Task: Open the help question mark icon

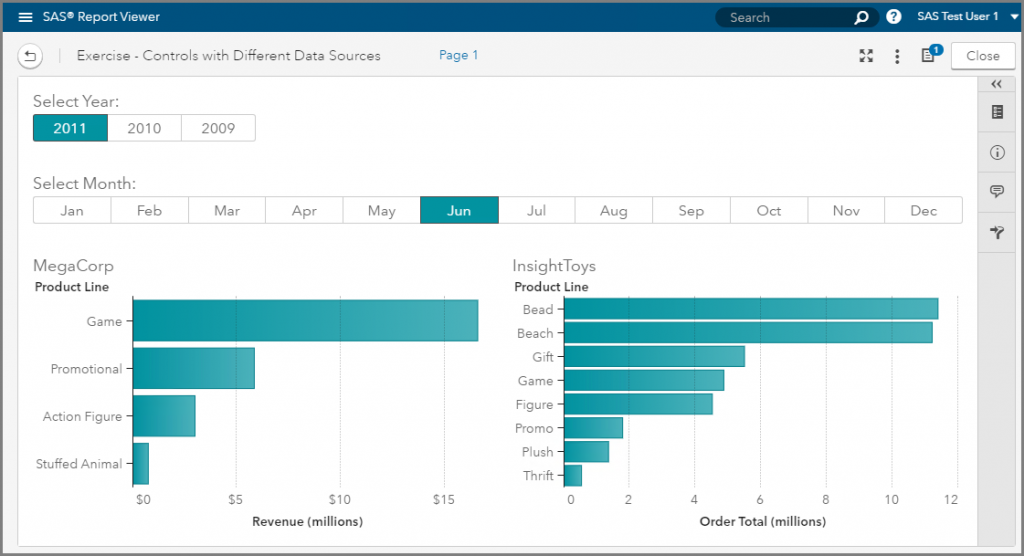Action: point(893,17)
